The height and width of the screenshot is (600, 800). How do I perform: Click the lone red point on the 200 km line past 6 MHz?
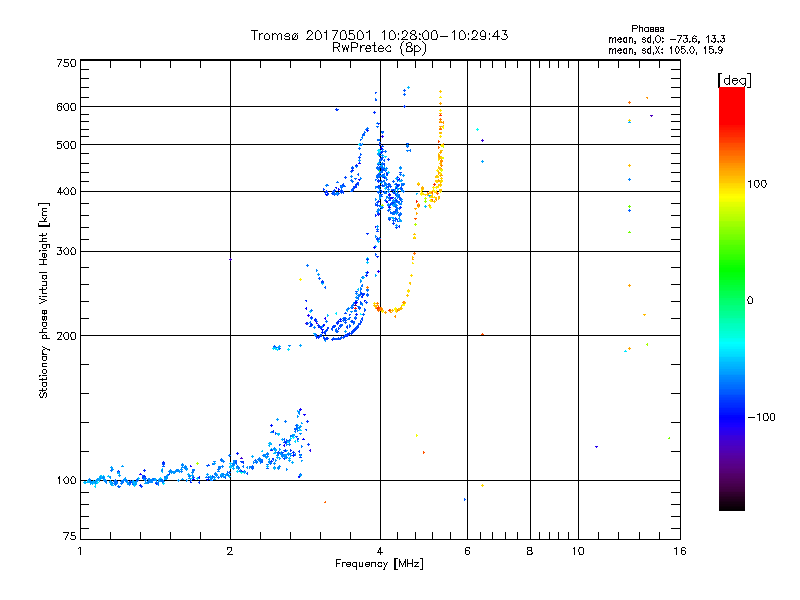482,335
